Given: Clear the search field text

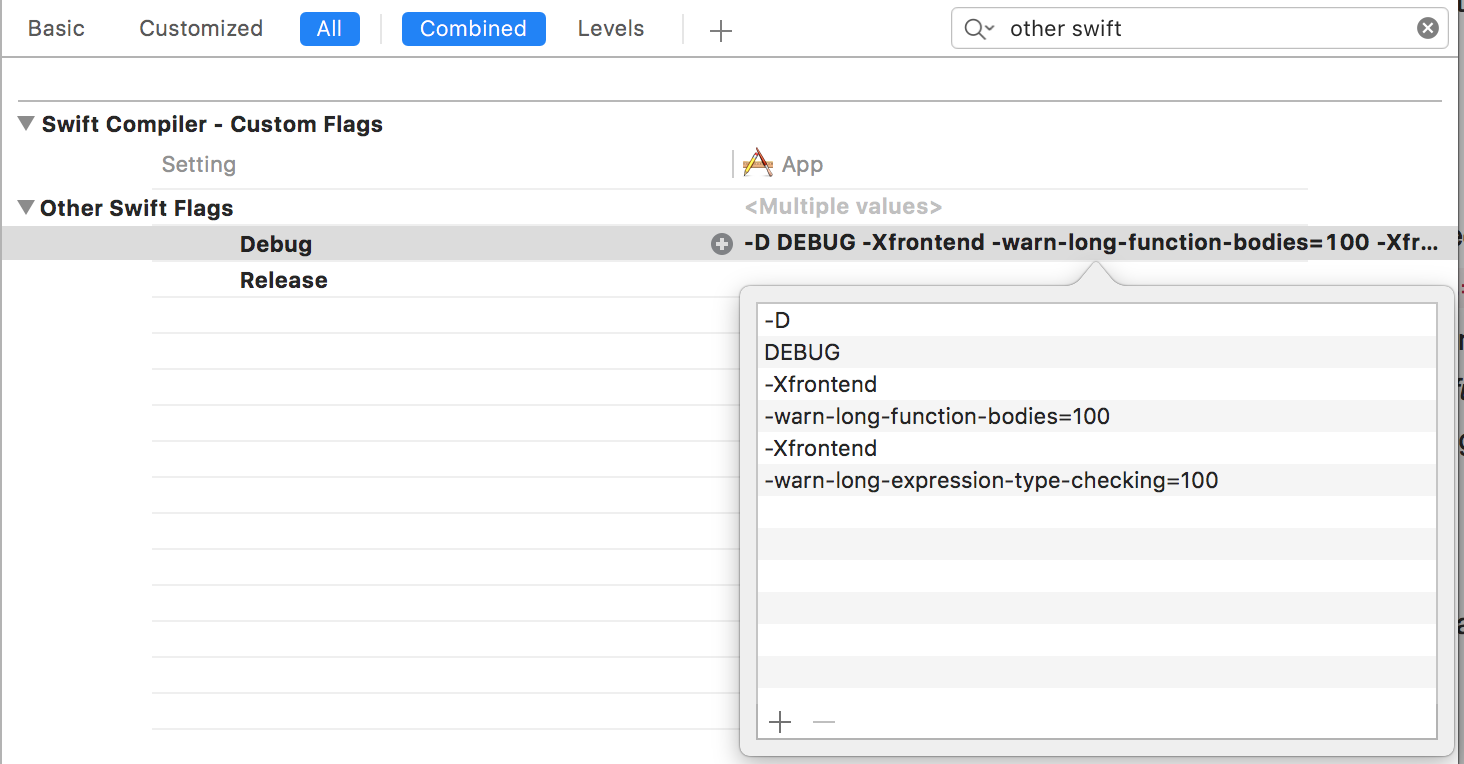Looking at the screenshot, I should [x=1428, y=29].
